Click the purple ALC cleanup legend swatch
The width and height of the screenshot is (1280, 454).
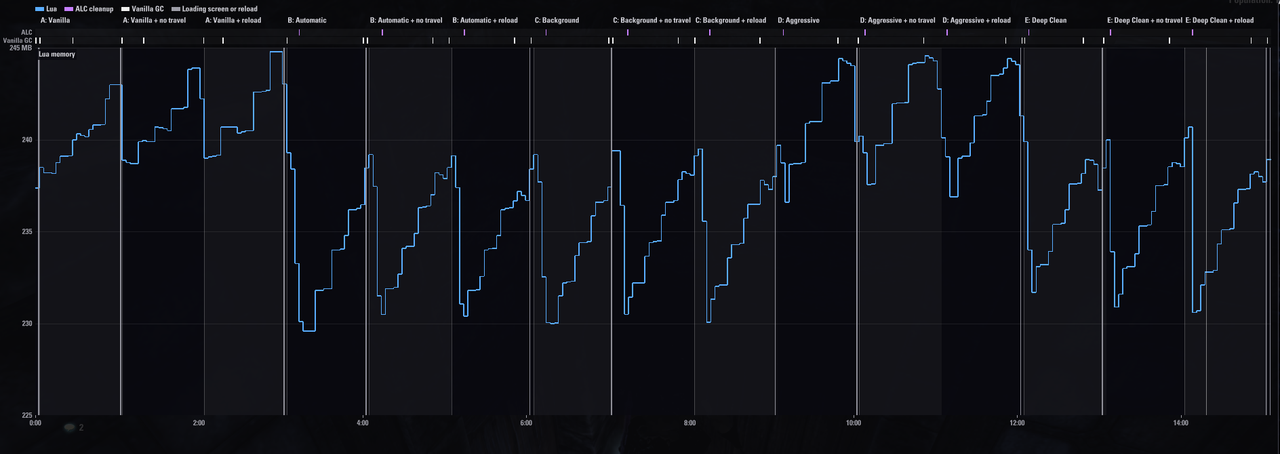(69, 8)
